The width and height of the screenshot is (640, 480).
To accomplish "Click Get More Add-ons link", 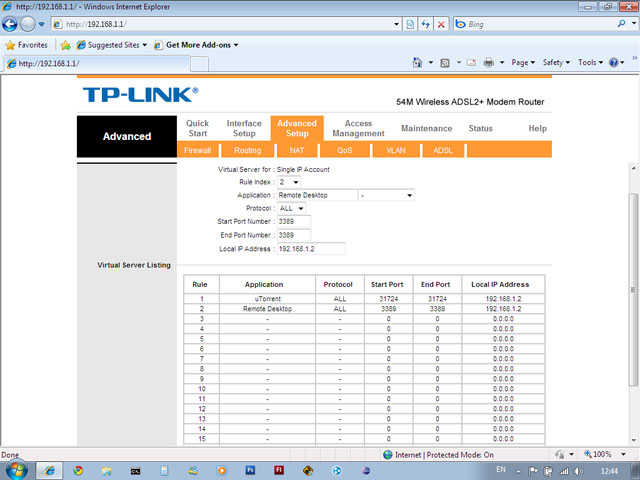I will [x=196, y=45].
